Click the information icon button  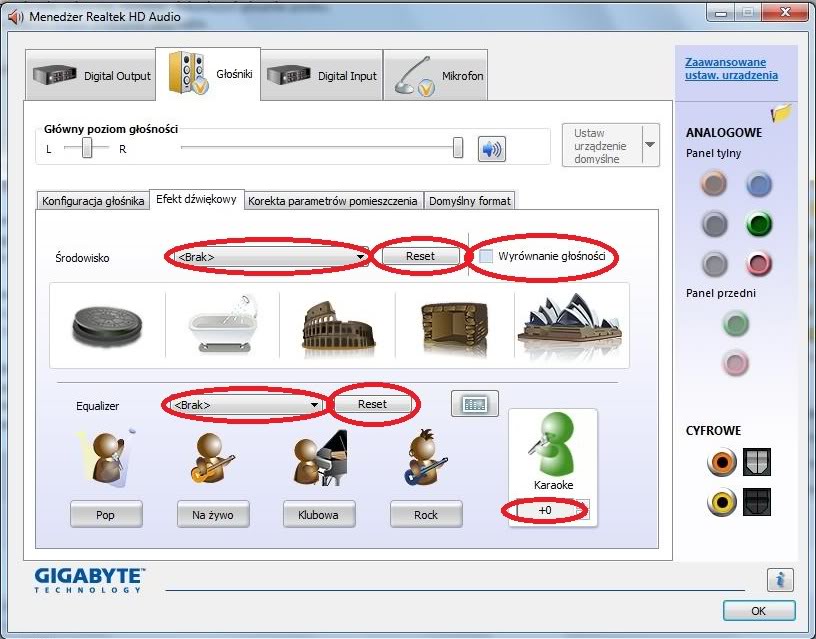781,578
